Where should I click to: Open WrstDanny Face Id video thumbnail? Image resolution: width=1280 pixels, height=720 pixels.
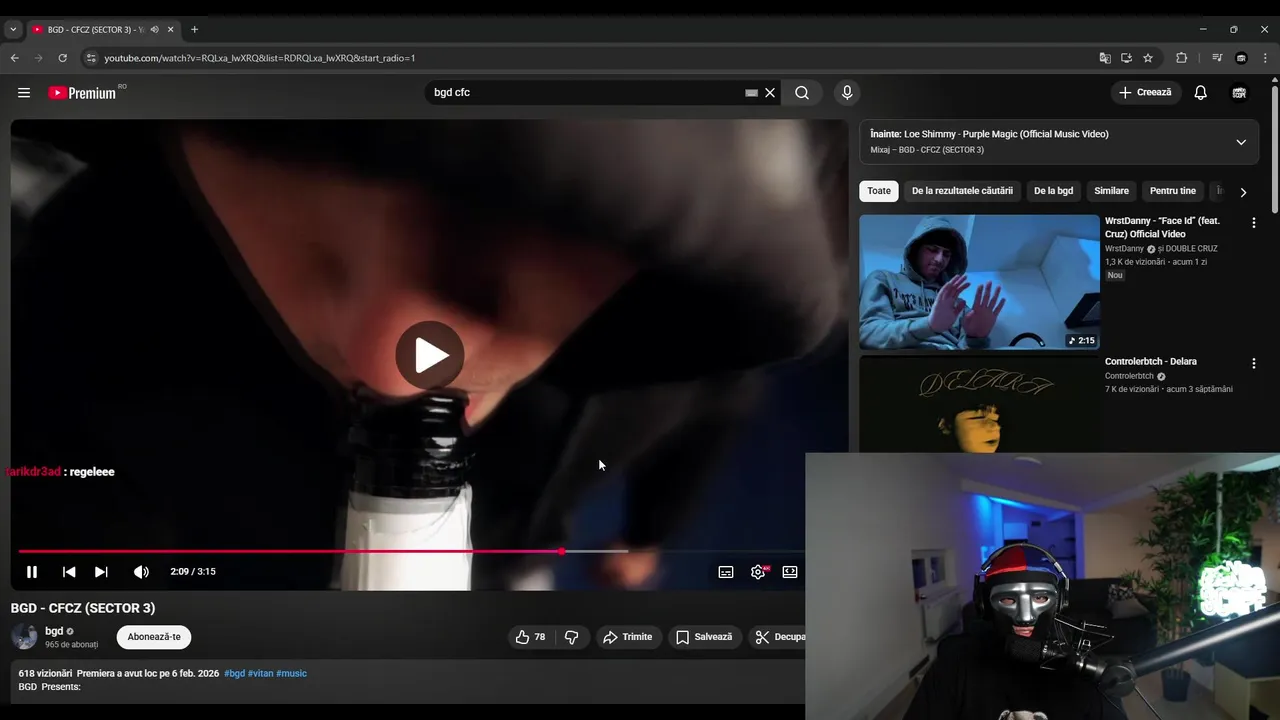(979, 282)
